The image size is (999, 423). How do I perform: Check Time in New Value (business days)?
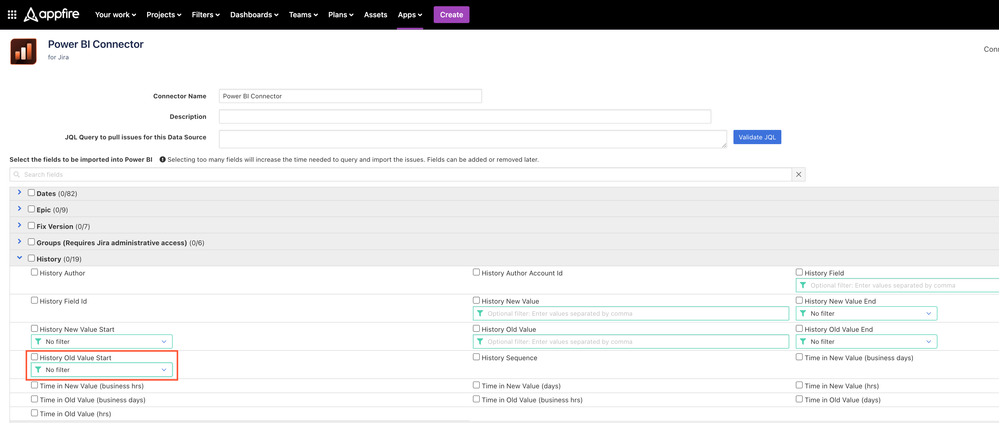click(800, 357)
